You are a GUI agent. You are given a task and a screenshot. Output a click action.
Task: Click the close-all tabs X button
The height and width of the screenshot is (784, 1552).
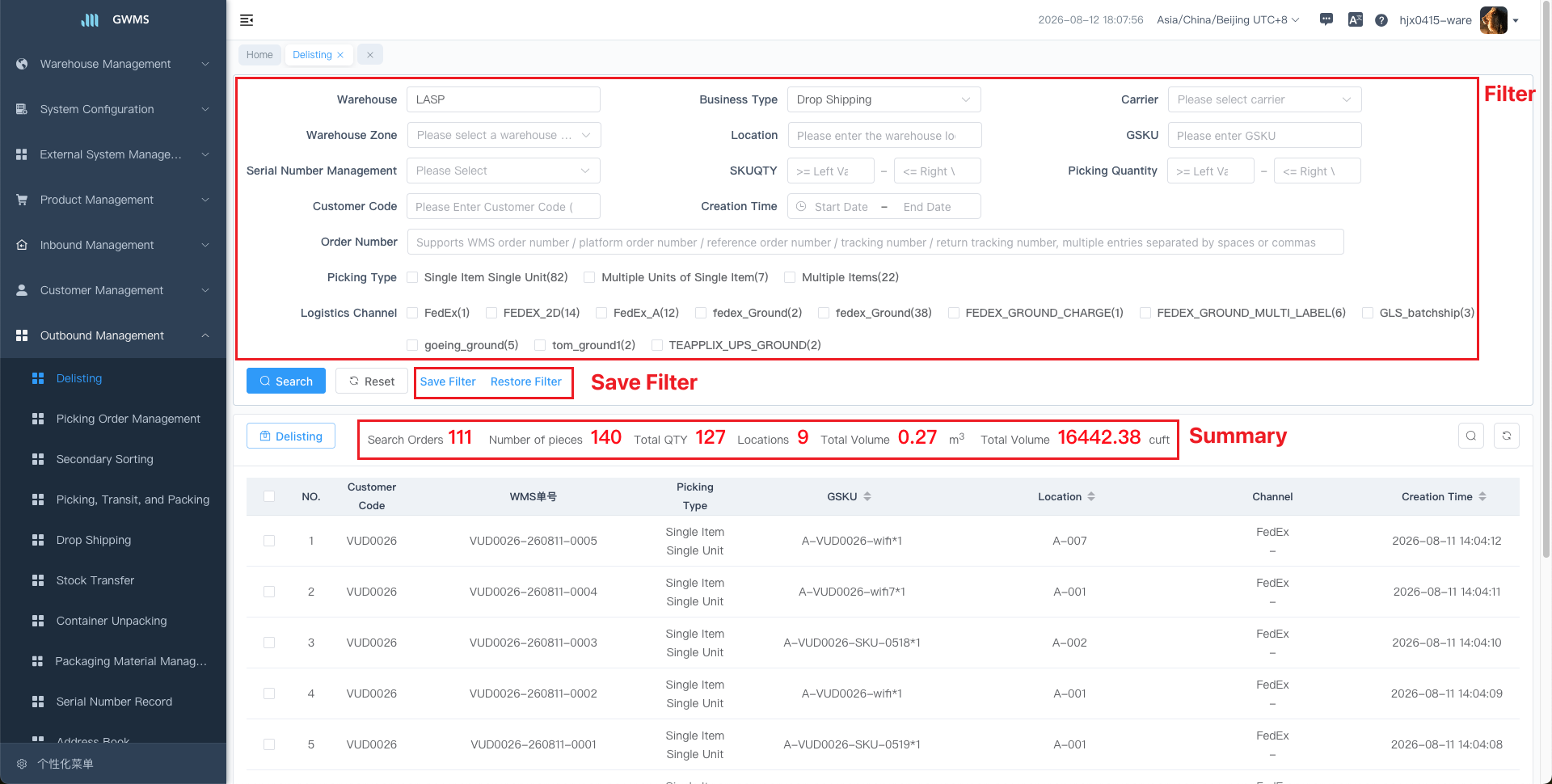coord(369,55)
